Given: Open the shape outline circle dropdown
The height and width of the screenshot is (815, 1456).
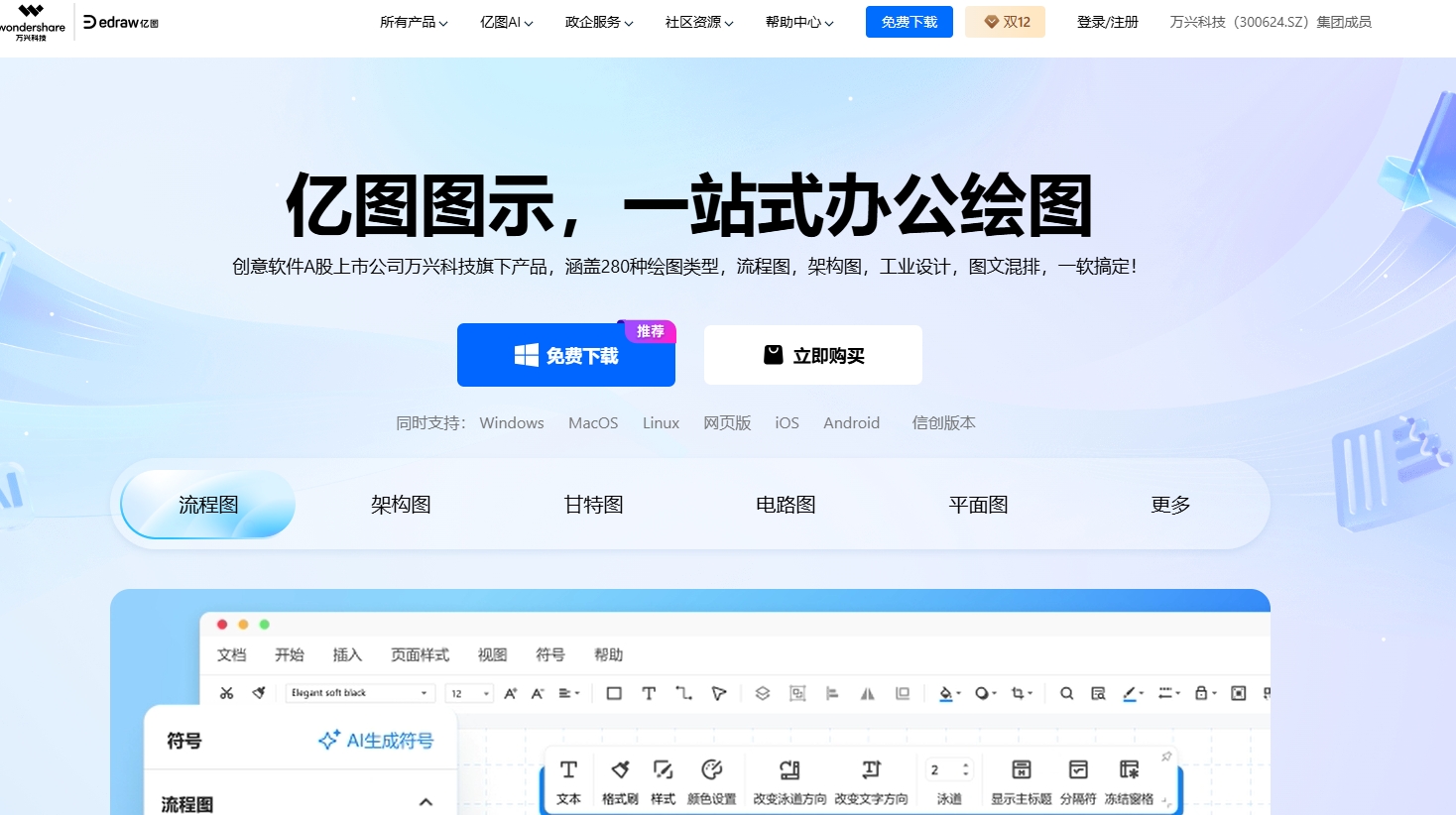Looking at the screenshot, I should (x=985, y=693).
